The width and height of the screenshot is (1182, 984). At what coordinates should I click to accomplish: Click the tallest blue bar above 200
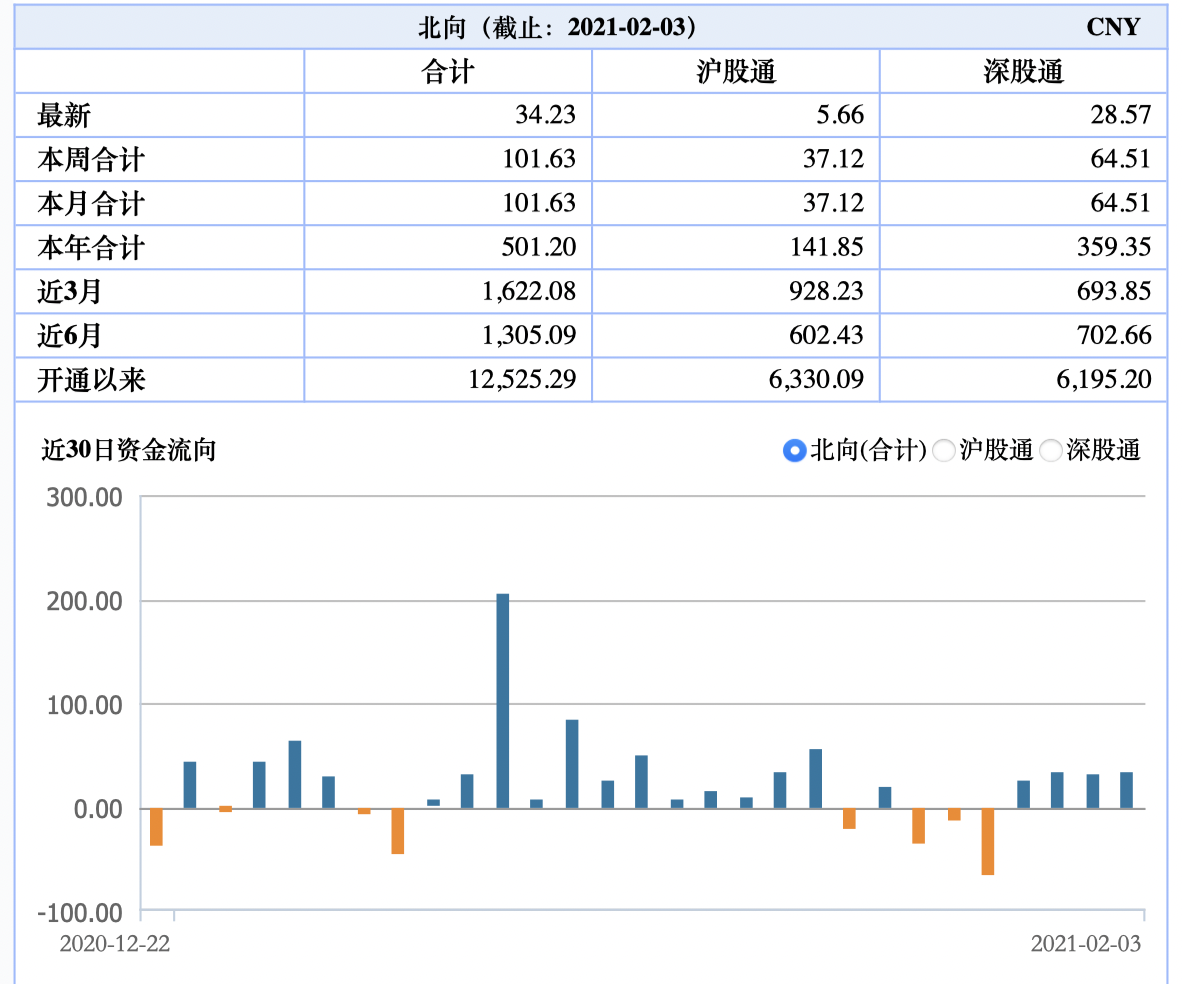pos(503,701)
